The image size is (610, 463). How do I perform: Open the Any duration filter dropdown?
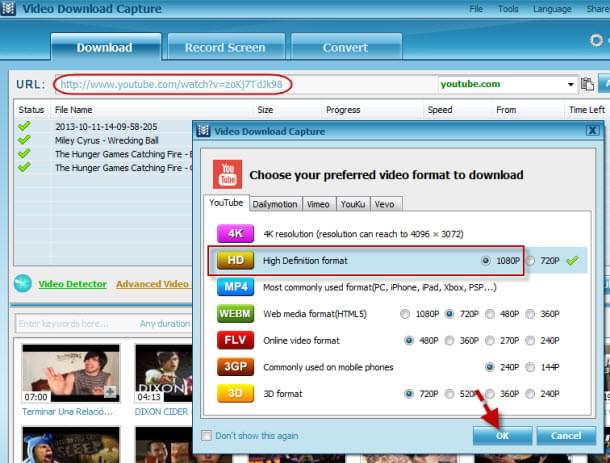(165, 323)
